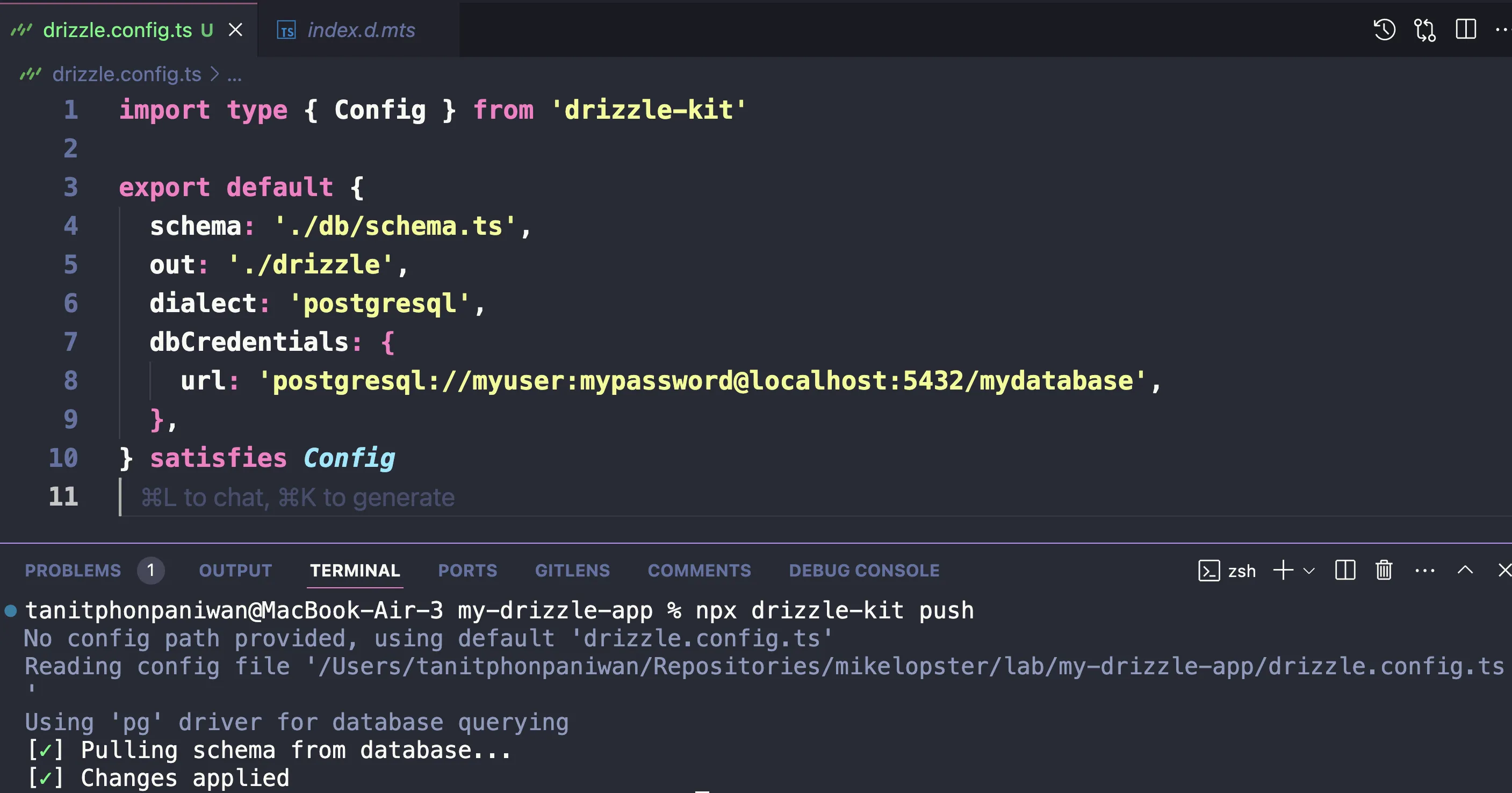Open the Problems panel tab
Screen dimensions: 1512x793
click(73, 570)
